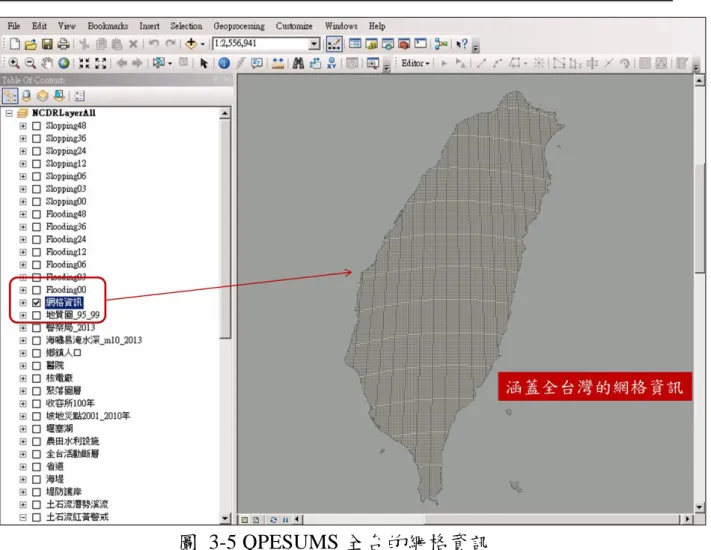711x550 pixels.
Task: Switch to Layout View button
Action: [x=256, y=520]
